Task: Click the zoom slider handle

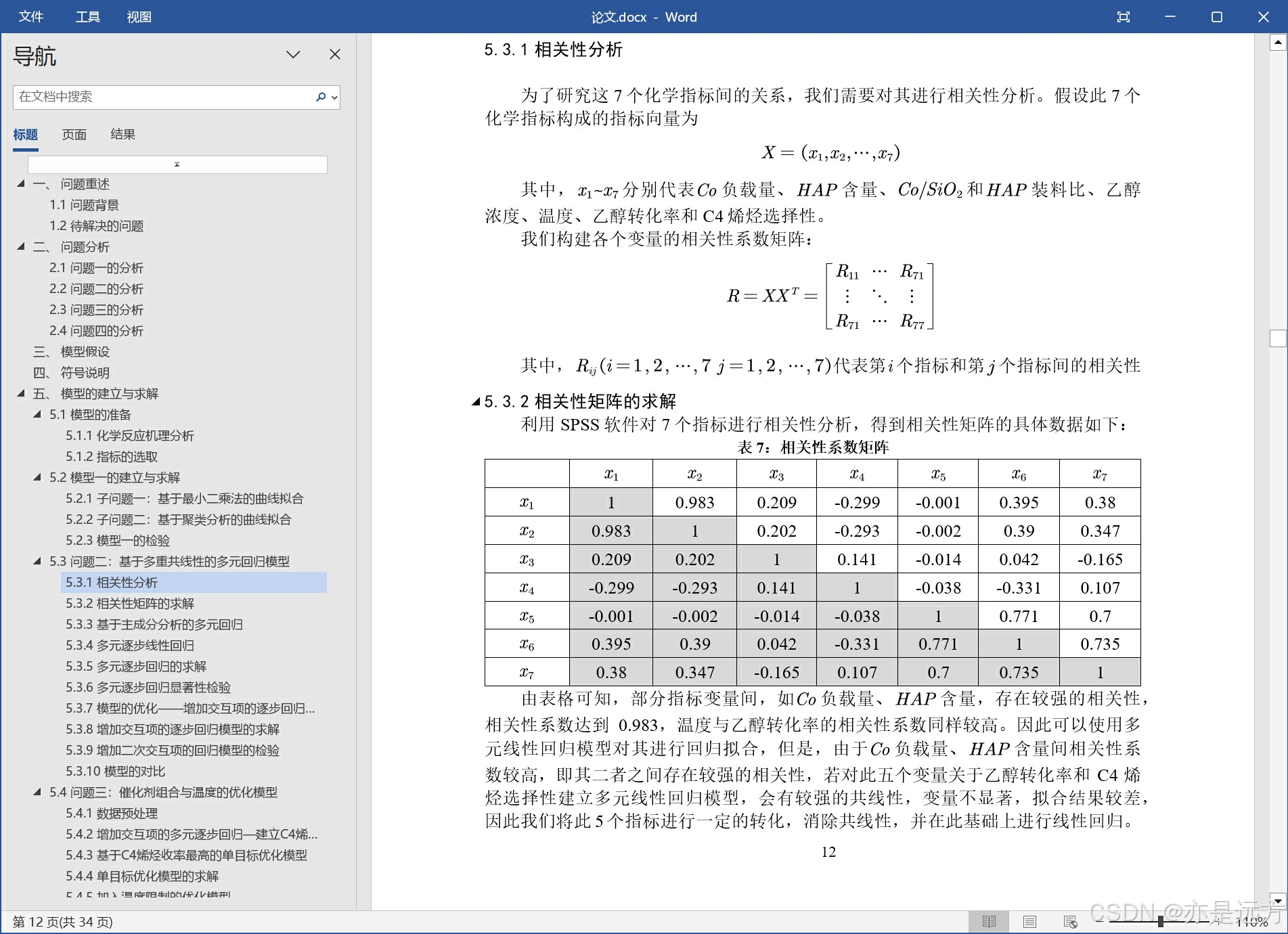Action: point(1160,922)
